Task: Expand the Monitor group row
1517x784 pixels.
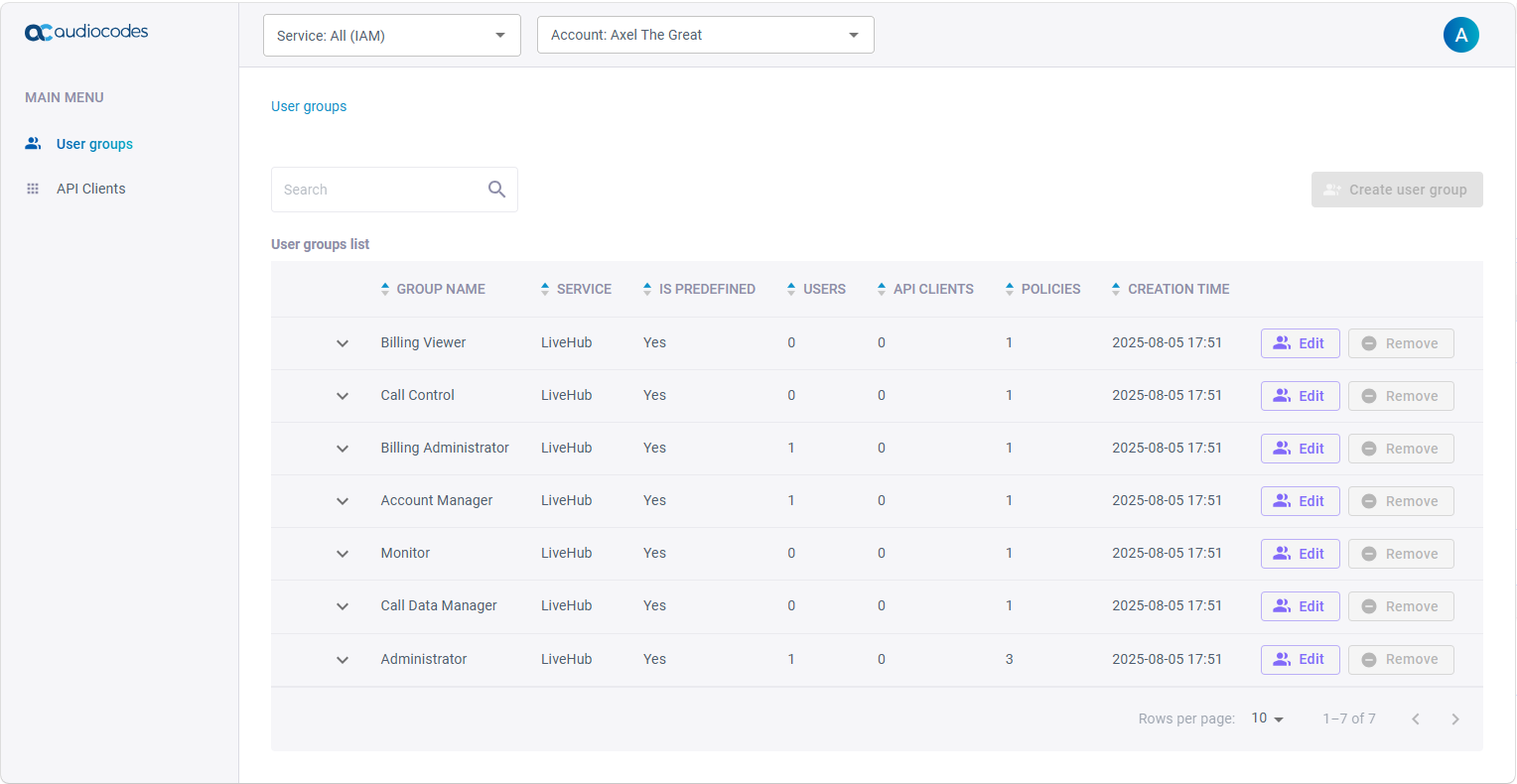Action: [343, 554]
